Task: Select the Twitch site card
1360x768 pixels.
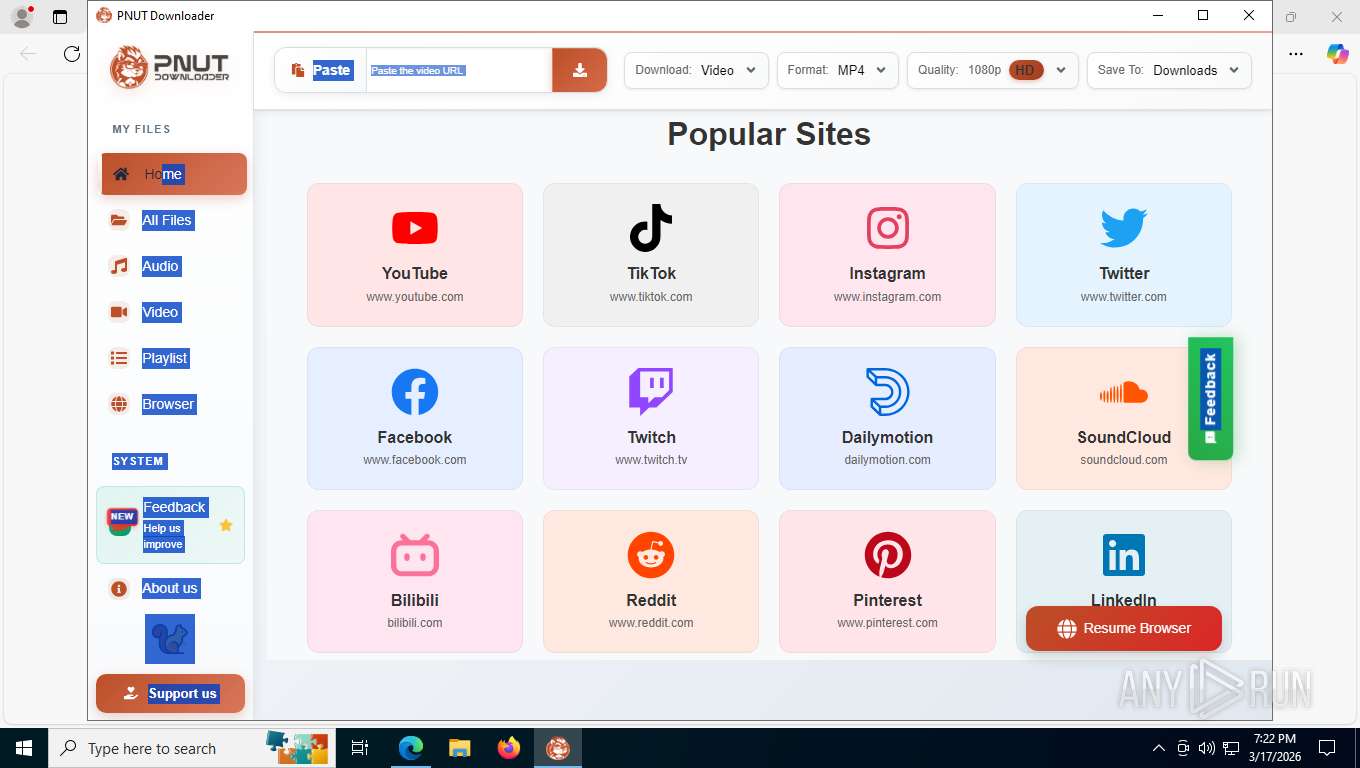Action: pyautogui.click(x=651, y=418)
